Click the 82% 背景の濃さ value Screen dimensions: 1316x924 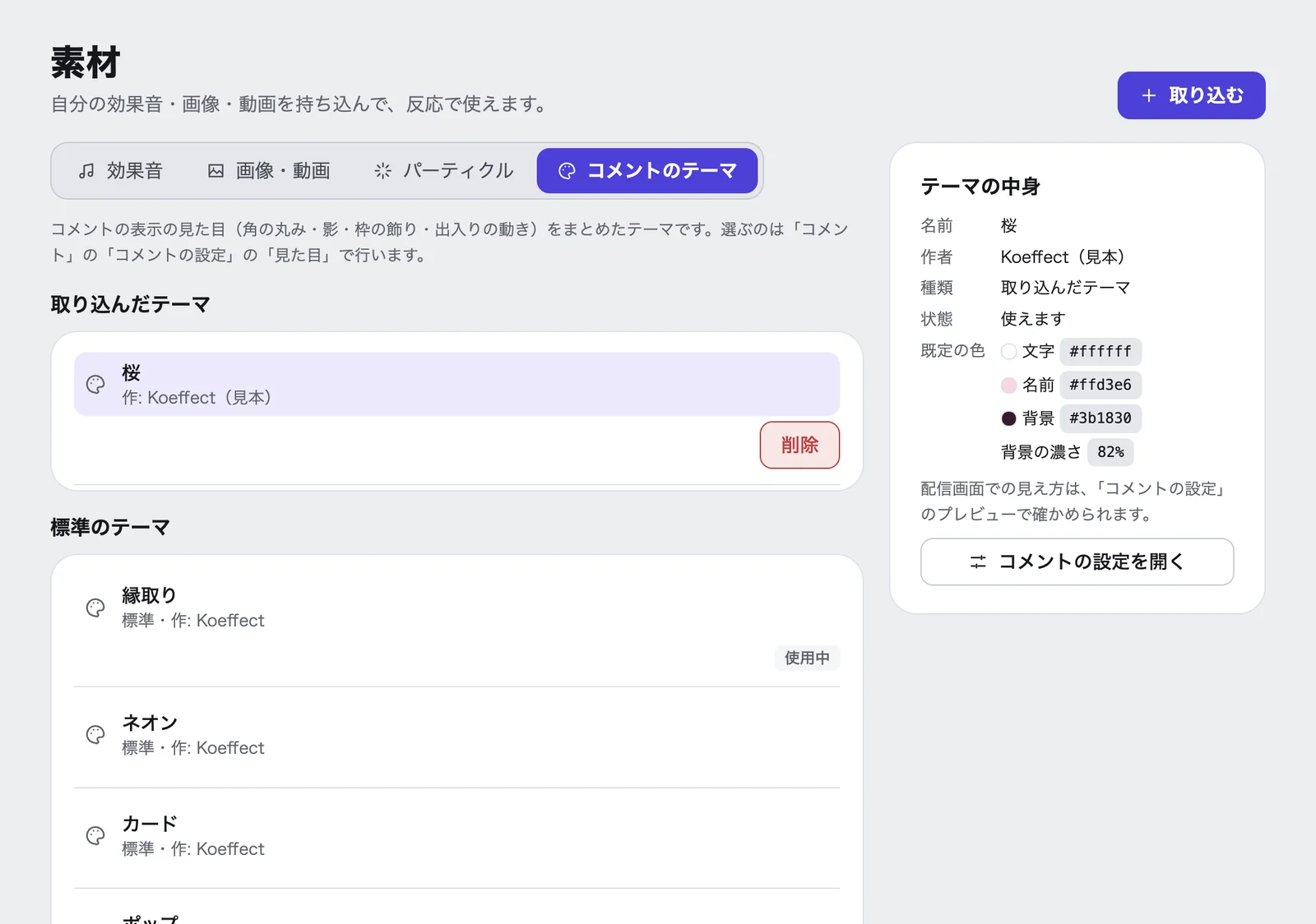1110,452
